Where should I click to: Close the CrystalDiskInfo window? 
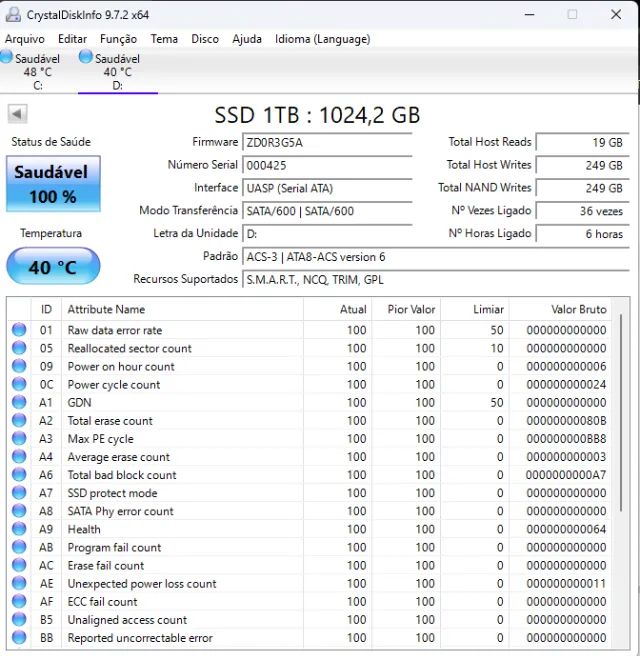tap(616, 15)
